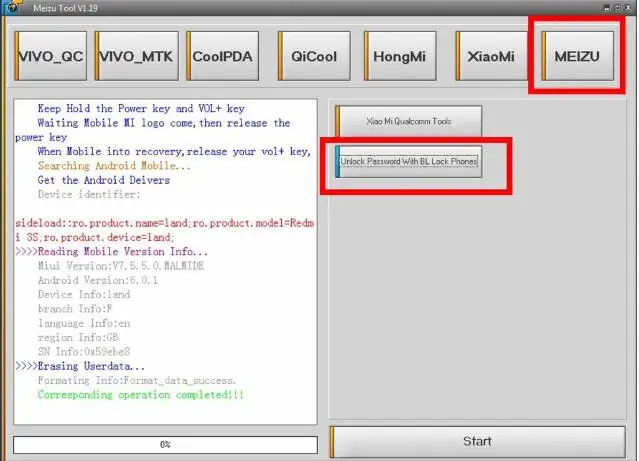This screenshot has height=461, width=639.
Task: Click the 'Get the Android Deivers' log line
Action: click(x=104, y=180)
